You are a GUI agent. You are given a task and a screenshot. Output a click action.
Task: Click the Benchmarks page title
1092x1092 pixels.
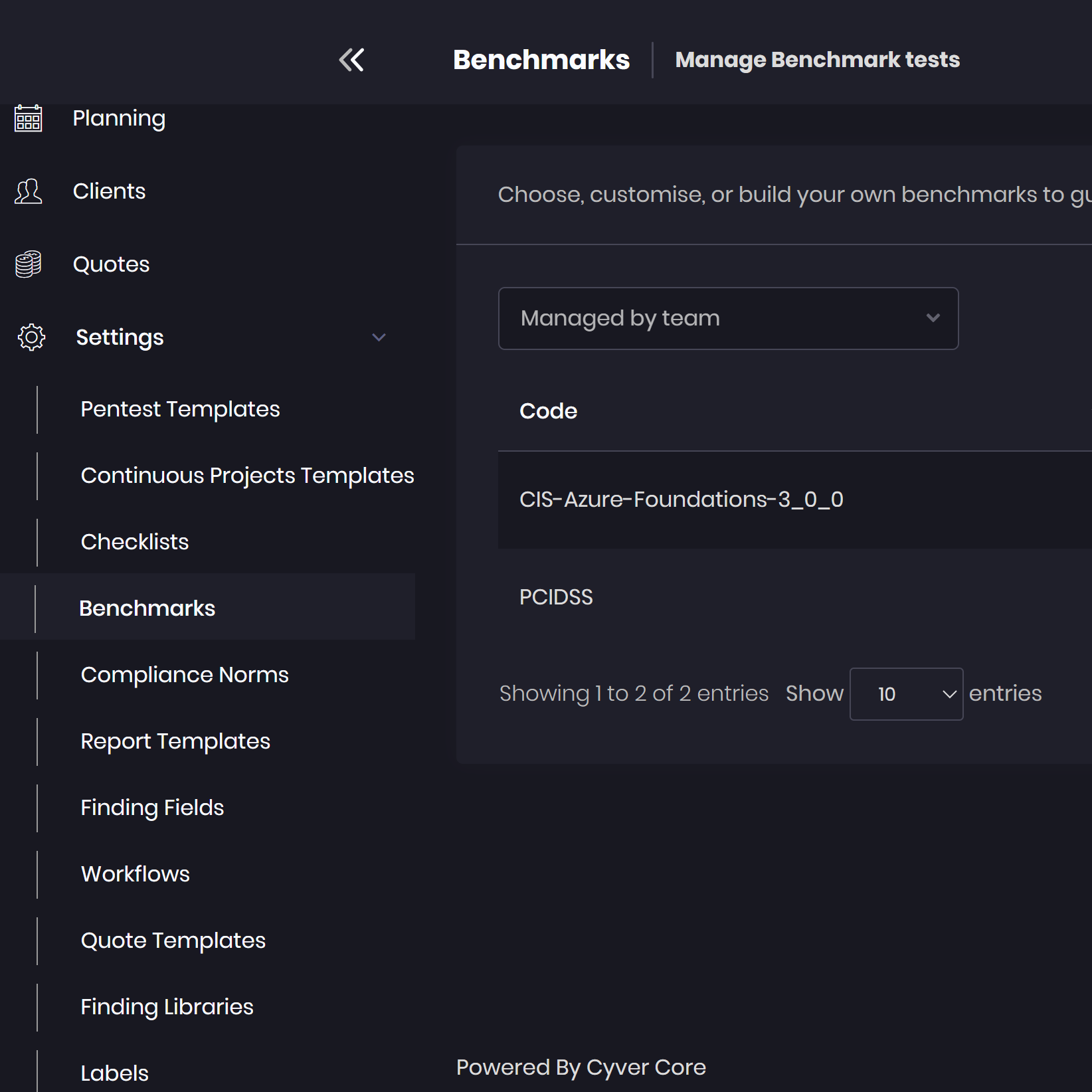541,60
